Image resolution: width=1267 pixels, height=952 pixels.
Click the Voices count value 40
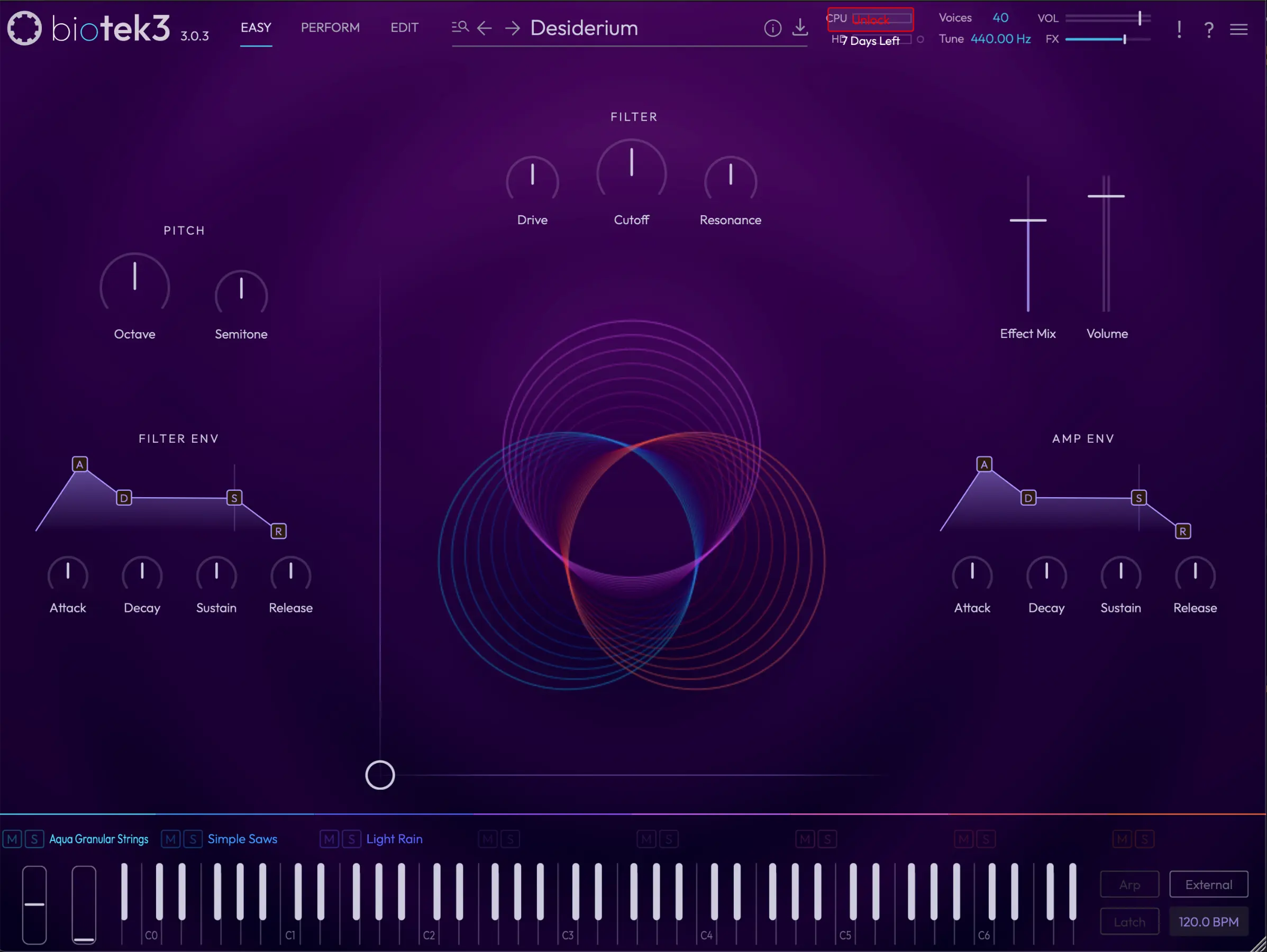(1000, 18)
